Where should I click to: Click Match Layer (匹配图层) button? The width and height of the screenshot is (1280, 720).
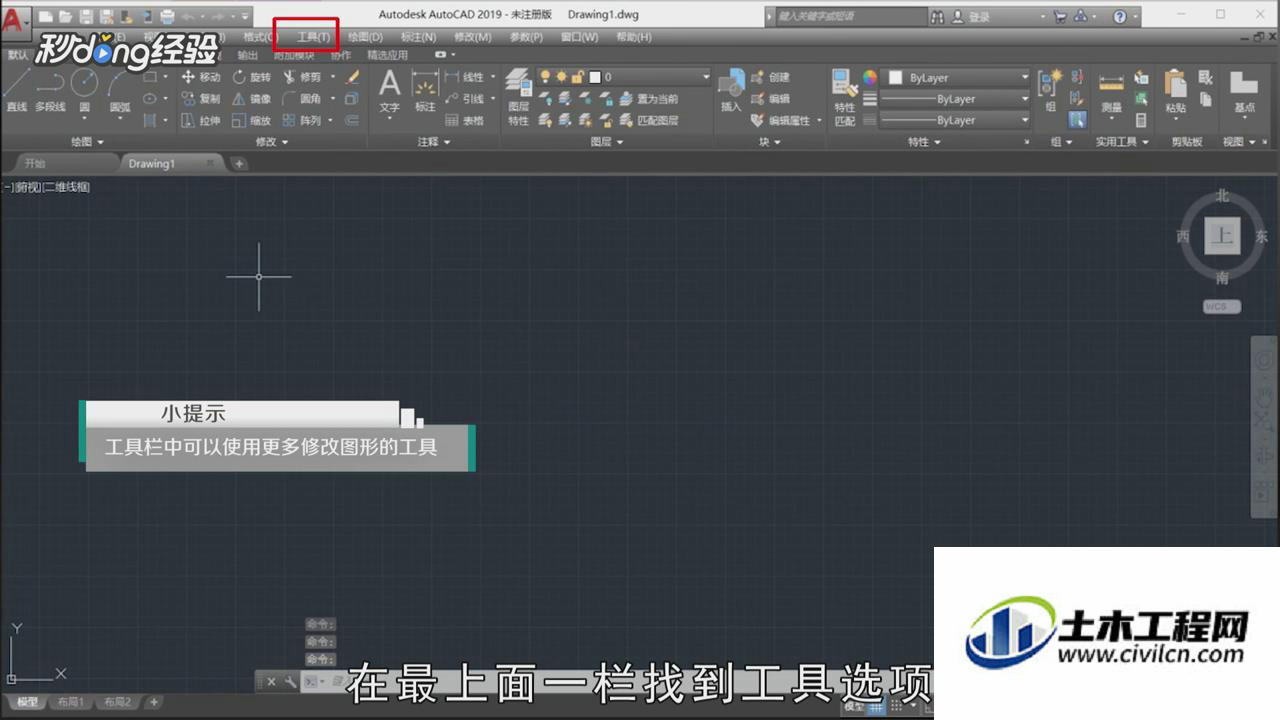click(649, 121)
